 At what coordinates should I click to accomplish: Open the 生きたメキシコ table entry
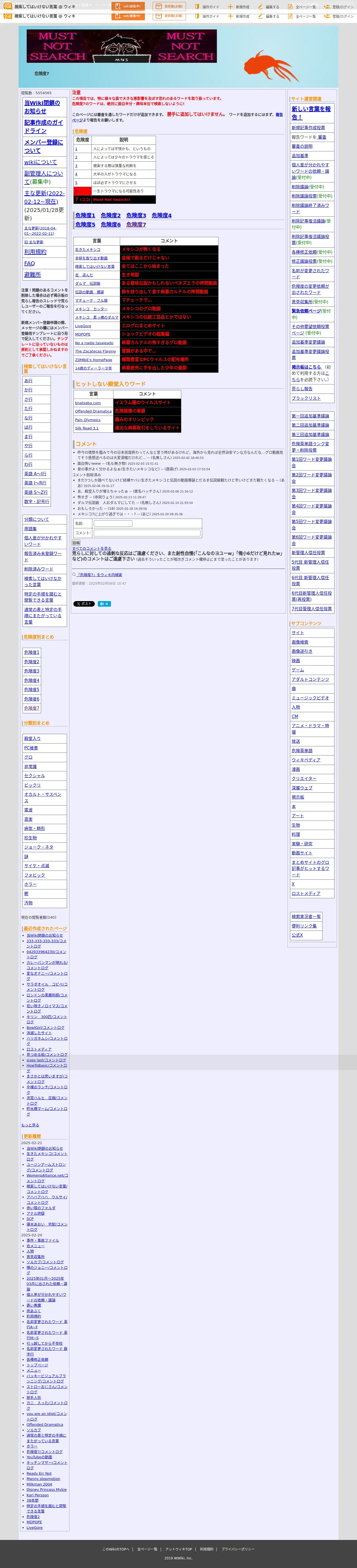tap(88, 249)
